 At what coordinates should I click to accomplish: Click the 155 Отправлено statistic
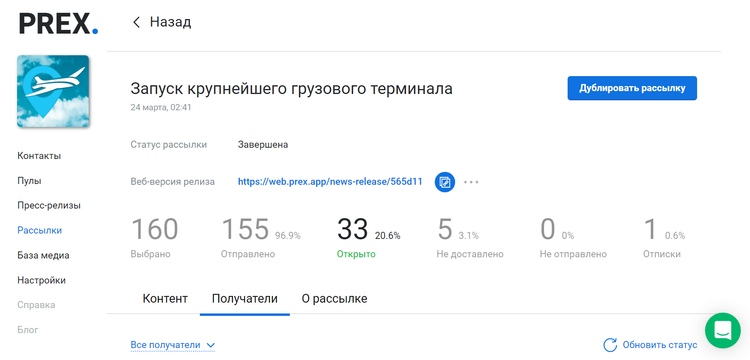(261, 237)
